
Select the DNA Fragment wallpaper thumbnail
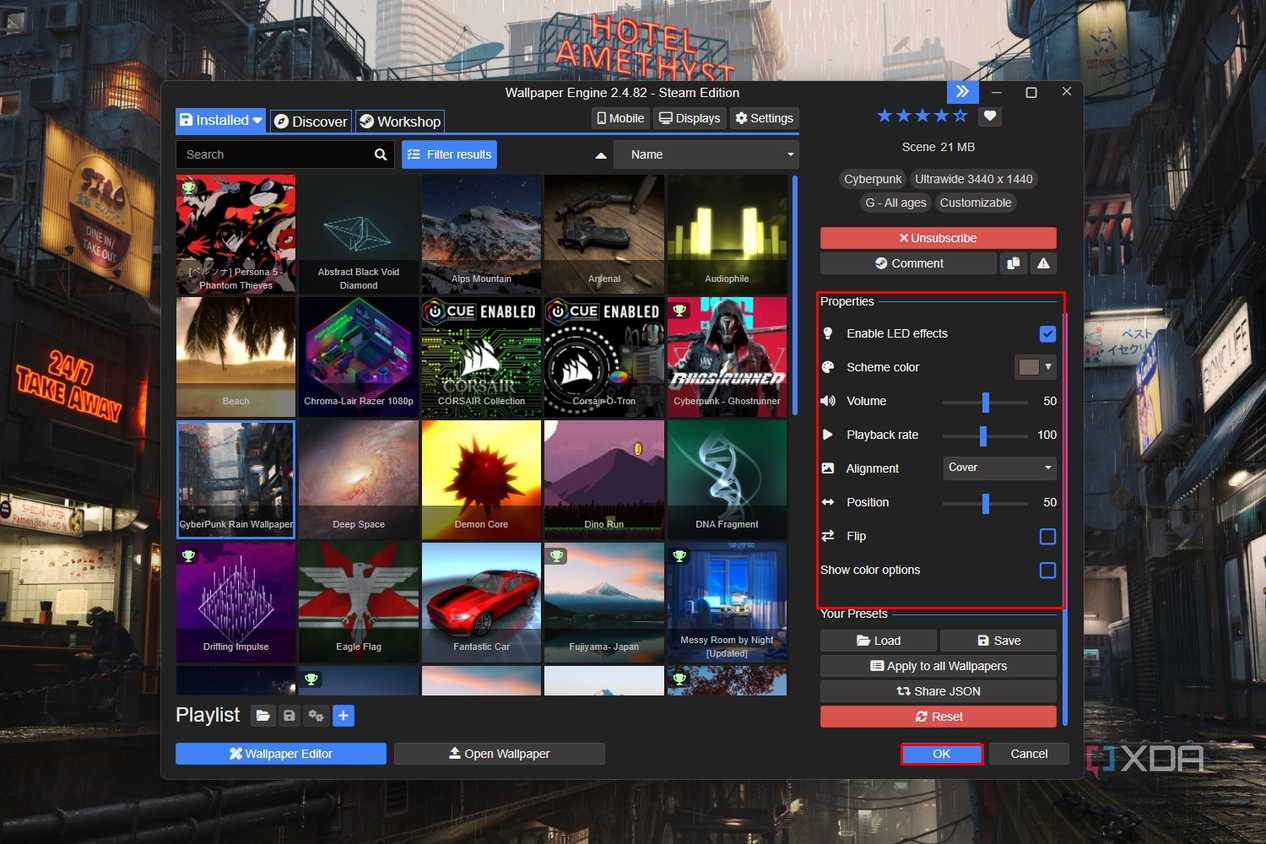click(727, 479)
